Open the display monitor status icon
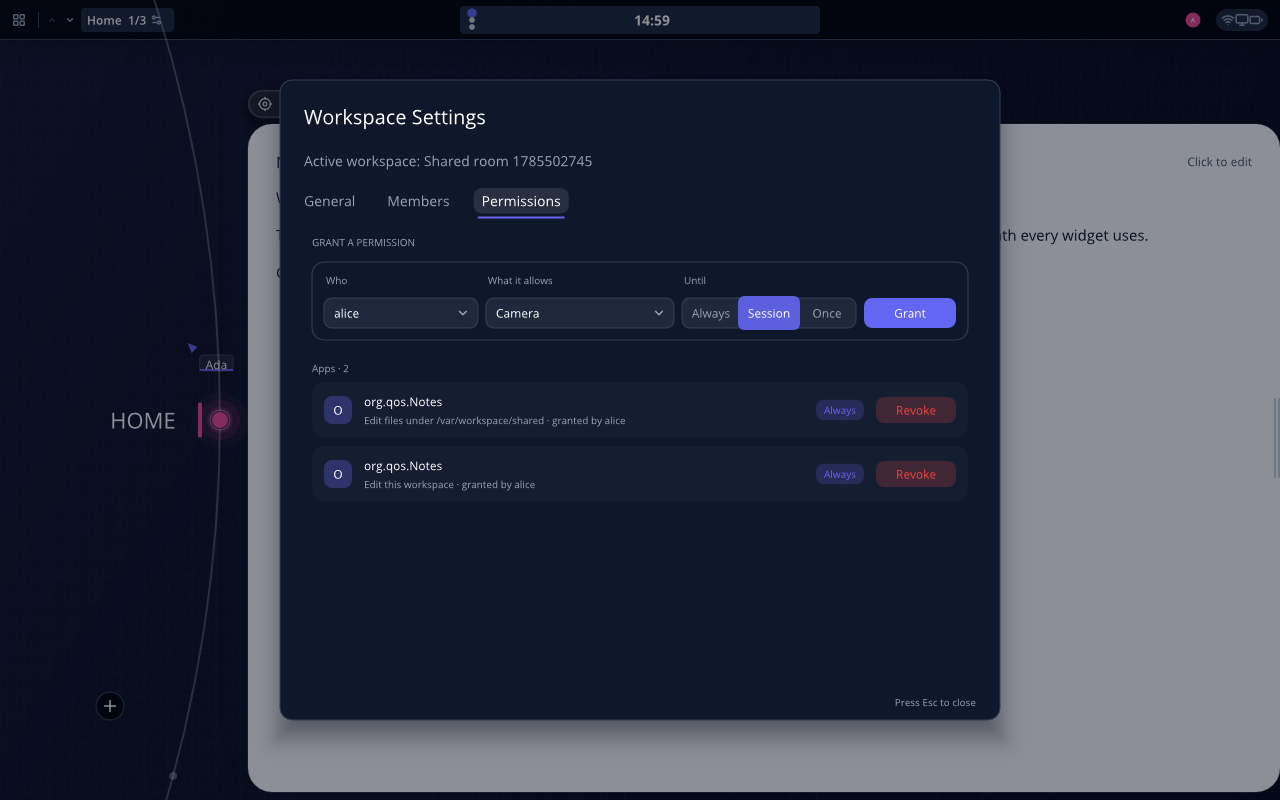Viewport: 1280px width, 800px height. [x=1242, y=20]
